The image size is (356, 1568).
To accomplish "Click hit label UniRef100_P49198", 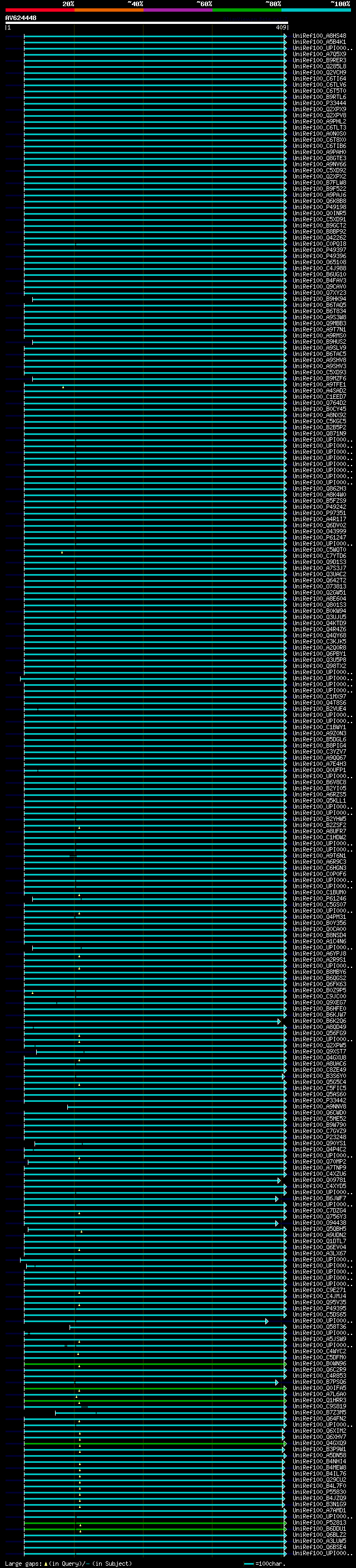I will 319,207.
